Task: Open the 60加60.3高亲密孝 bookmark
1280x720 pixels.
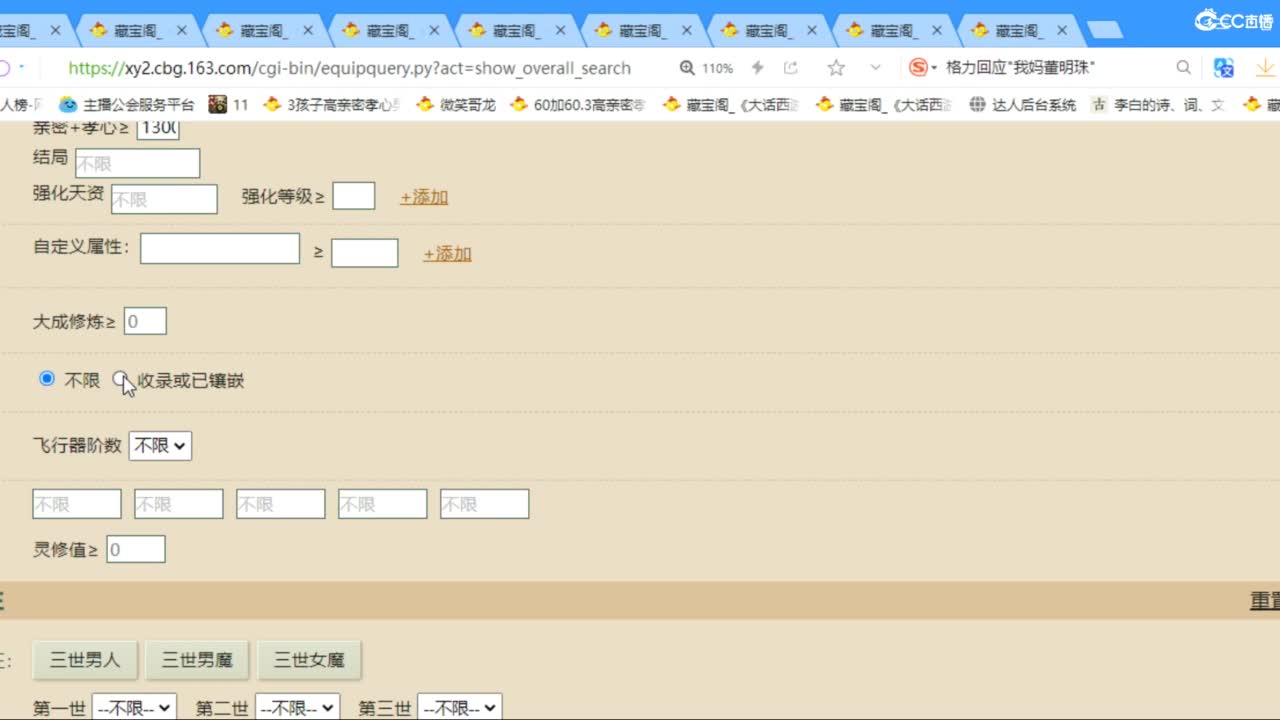Action: coord(578,104)
